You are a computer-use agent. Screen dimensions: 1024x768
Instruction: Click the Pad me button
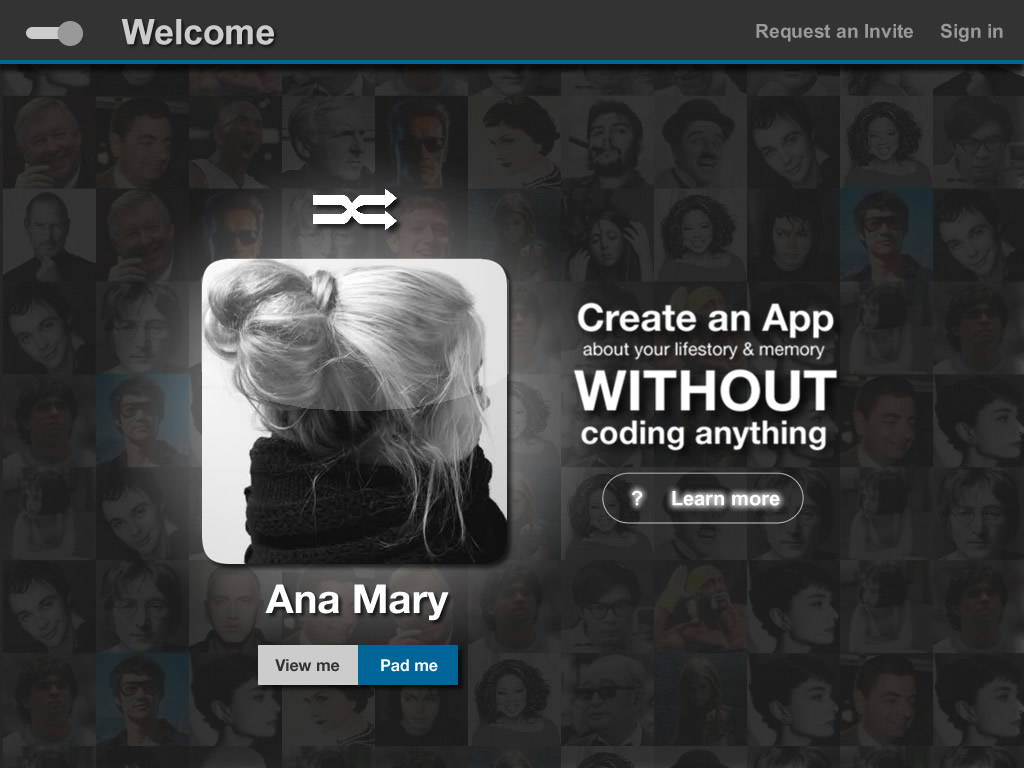click(x=408, y=665)
